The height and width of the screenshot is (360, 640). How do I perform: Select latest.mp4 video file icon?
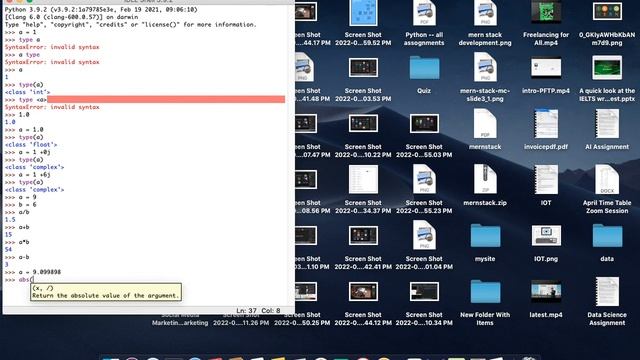[546, 291]
